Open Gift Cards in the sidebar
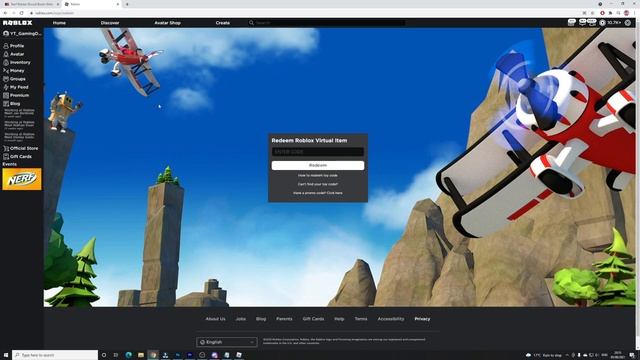640x360 pixels. coord(17,156)
